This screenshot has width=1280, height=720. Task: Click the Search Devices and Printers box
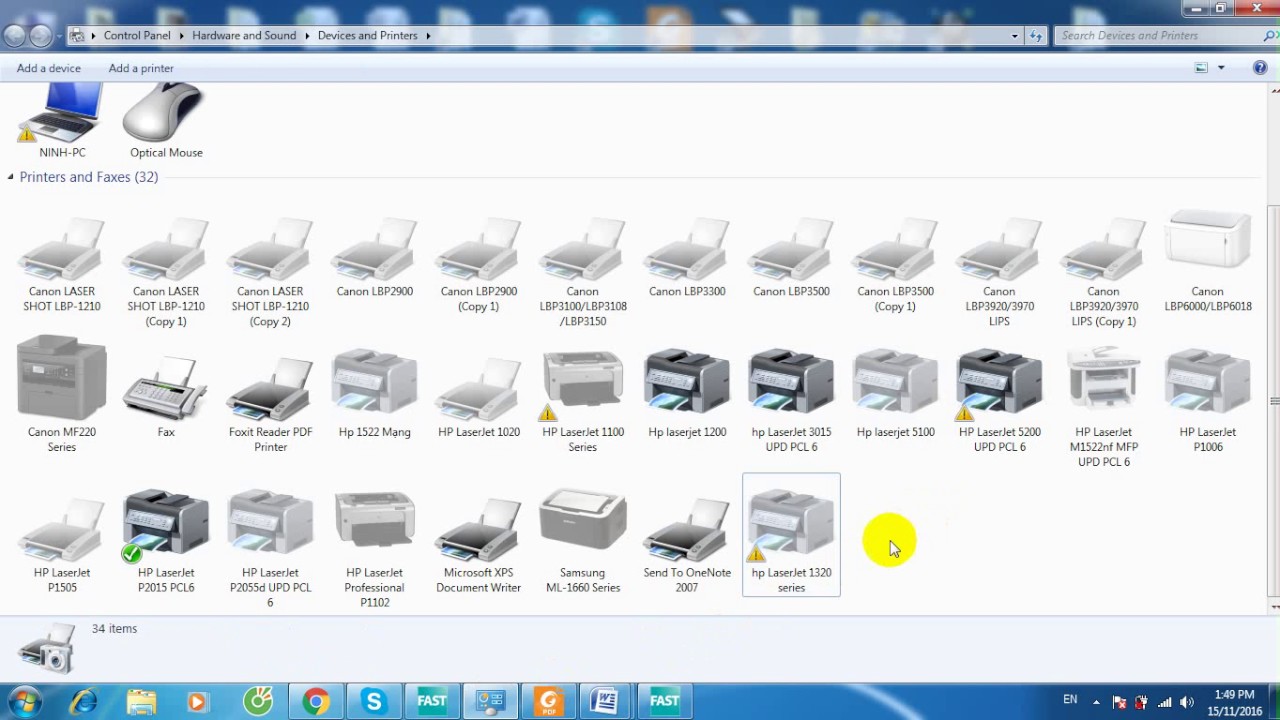pos(1150,35)
